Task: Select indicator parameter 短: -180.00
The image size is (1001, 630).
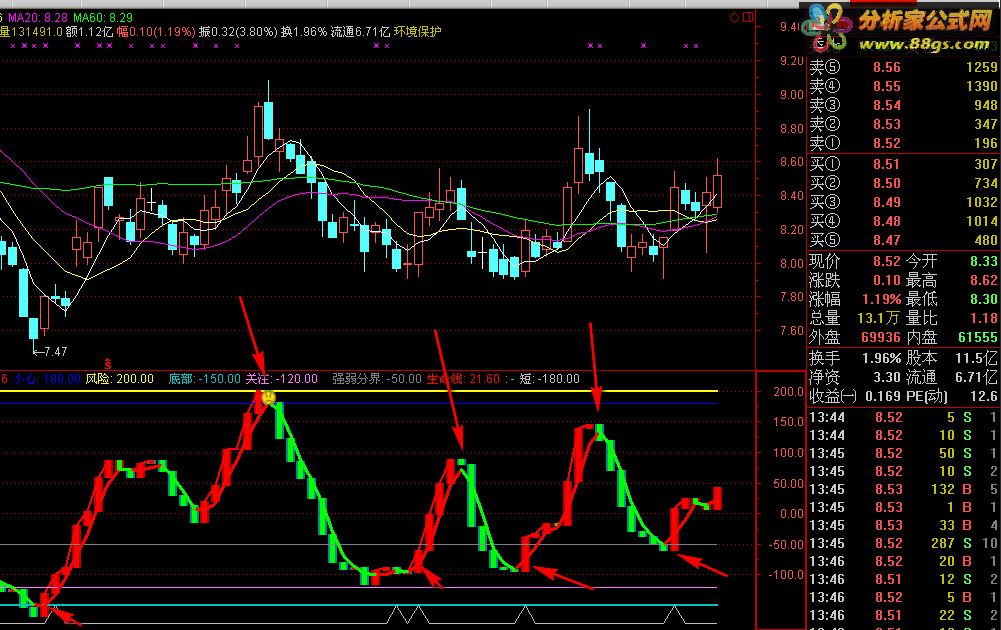Action: coord(550,379)
